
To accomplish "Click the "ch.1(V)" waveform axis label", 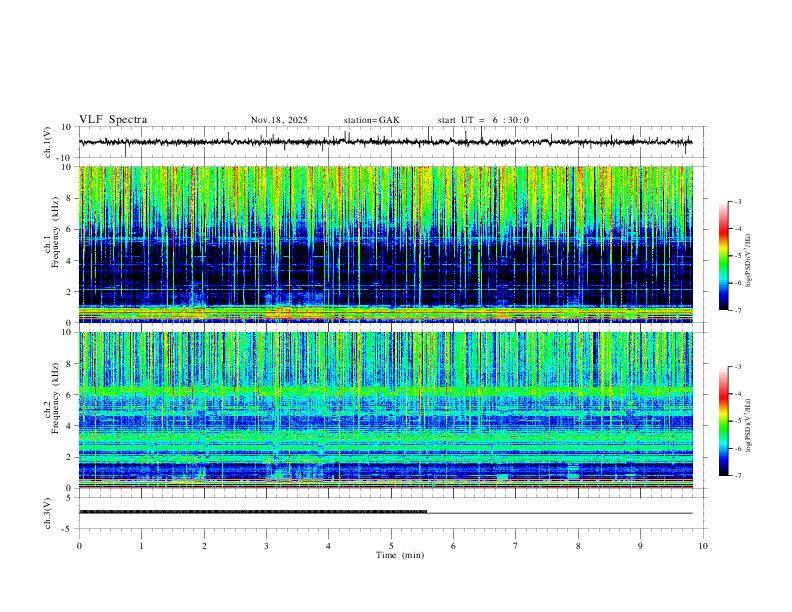I will click(48, 142).
